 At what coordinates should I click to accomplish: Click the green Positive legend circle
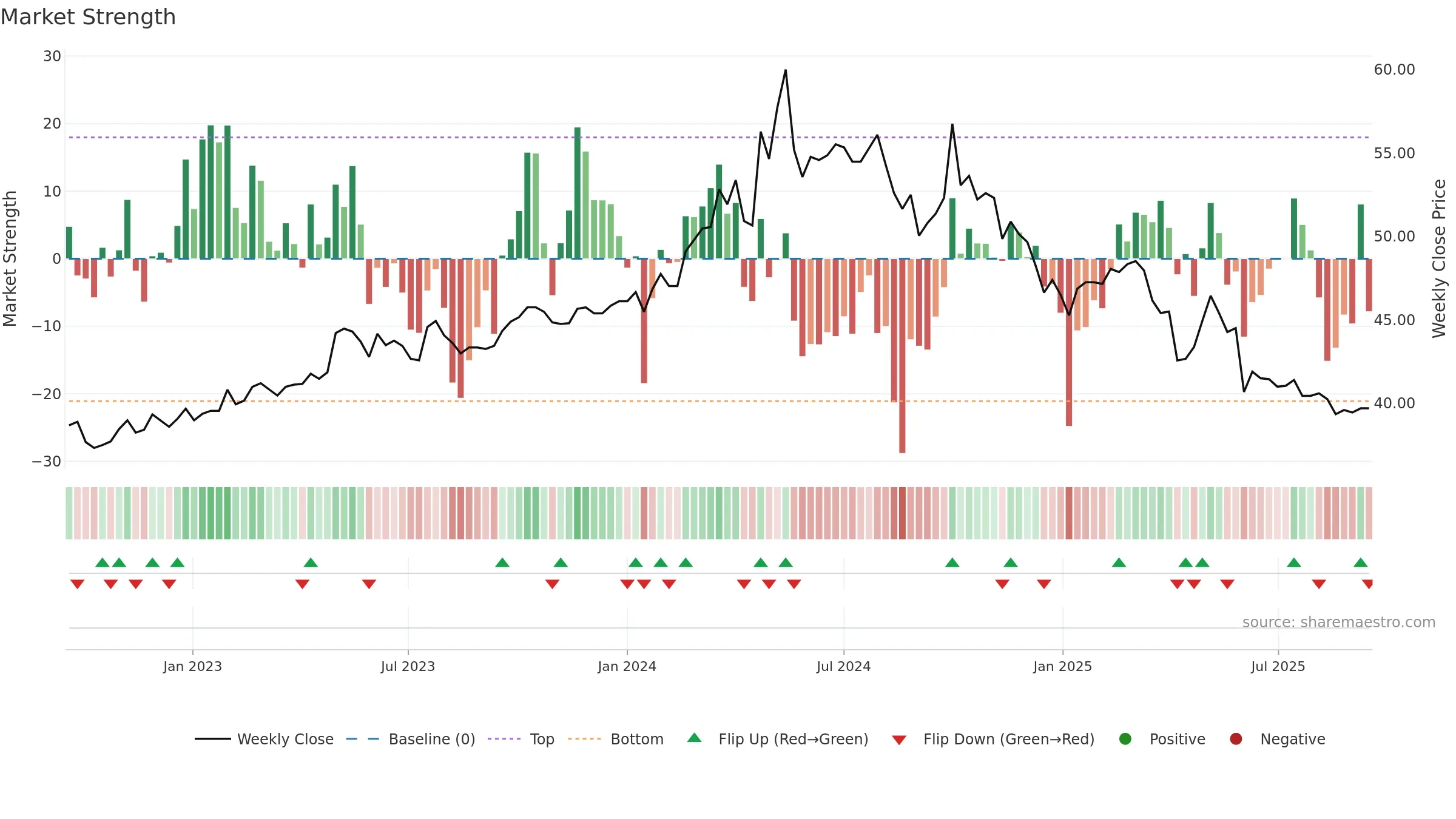pyautogui.click(x=1125, y=739)
